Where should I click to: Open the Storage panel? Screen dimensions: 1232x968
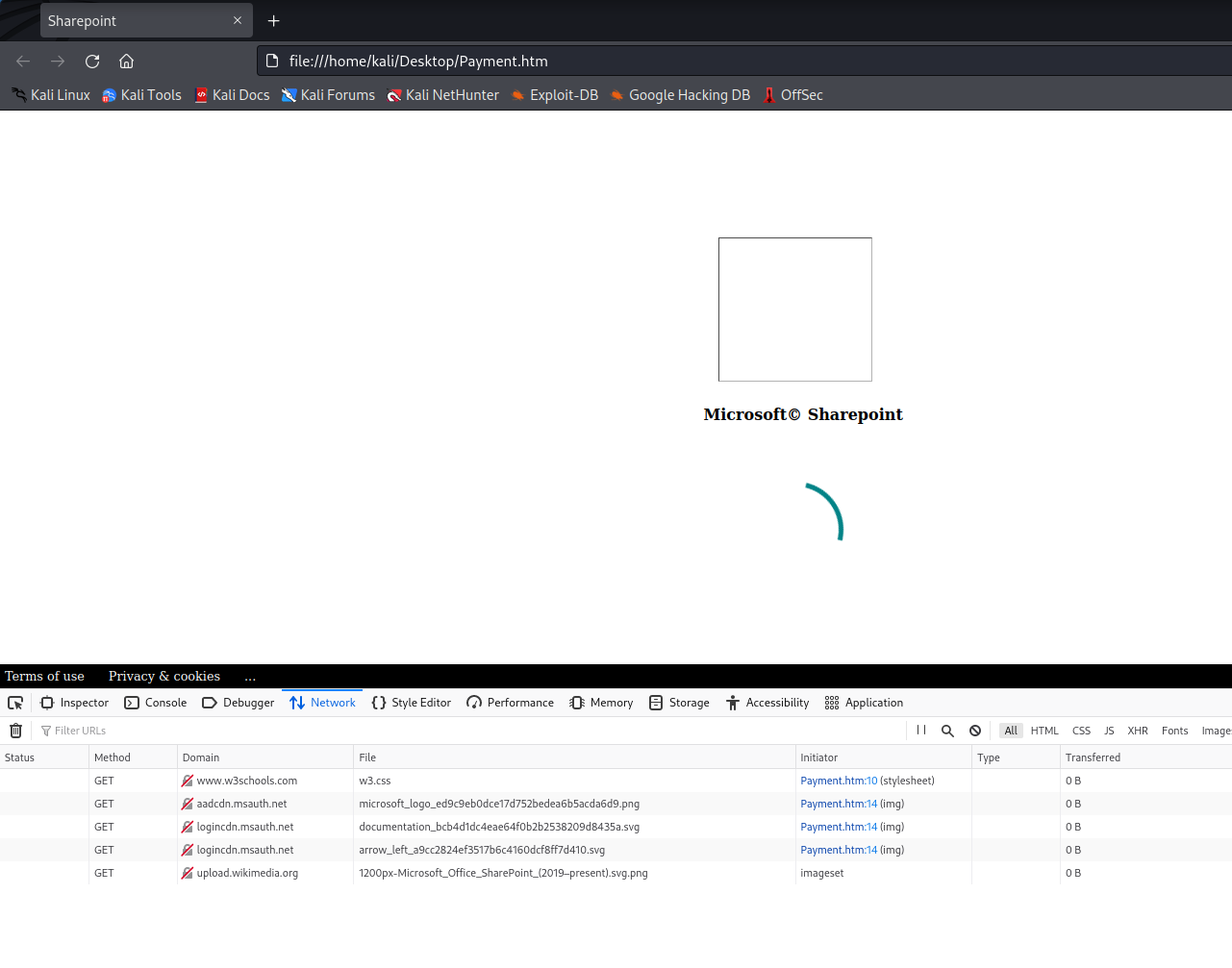(x=679, y=703)
